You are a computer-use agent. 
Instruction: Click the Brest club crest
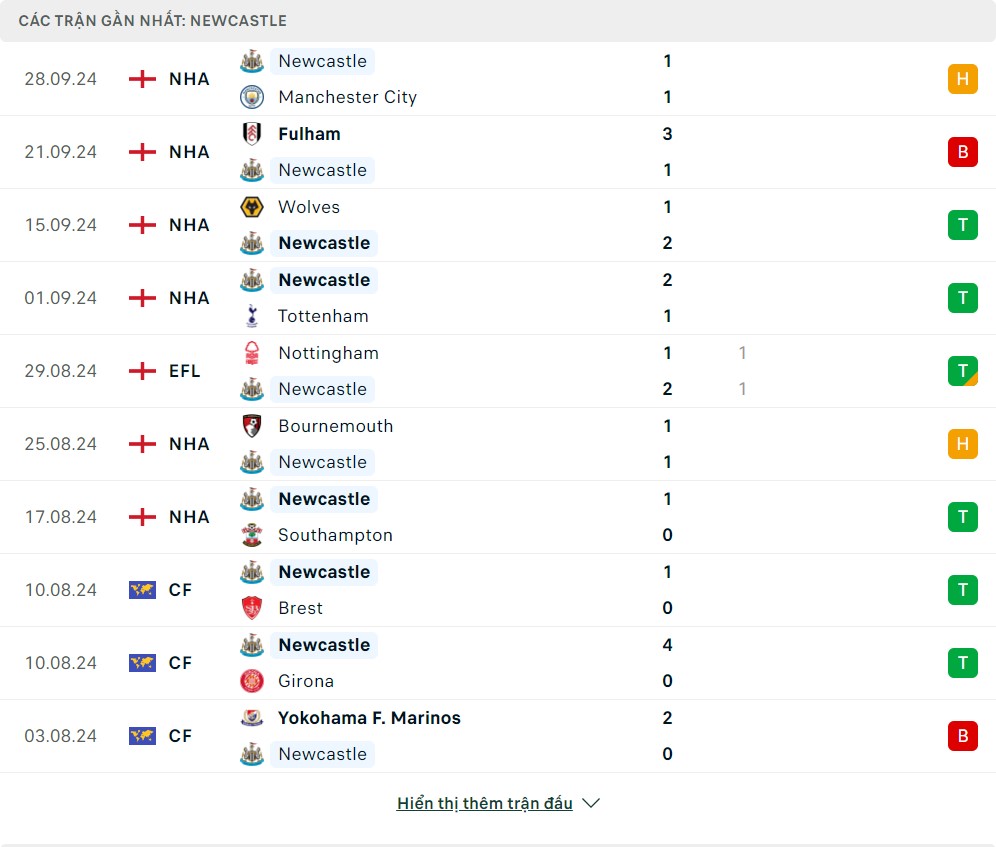(x=251, y=608)
